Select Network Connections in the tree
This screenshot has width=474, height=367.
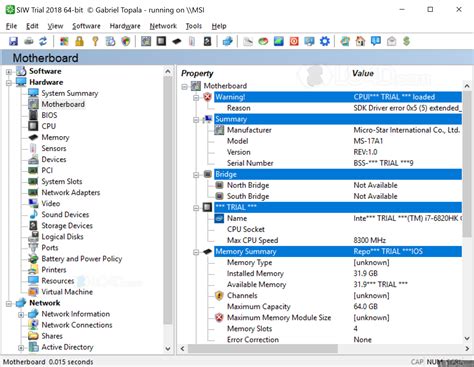pyautogui.click(x=77, y=325)
